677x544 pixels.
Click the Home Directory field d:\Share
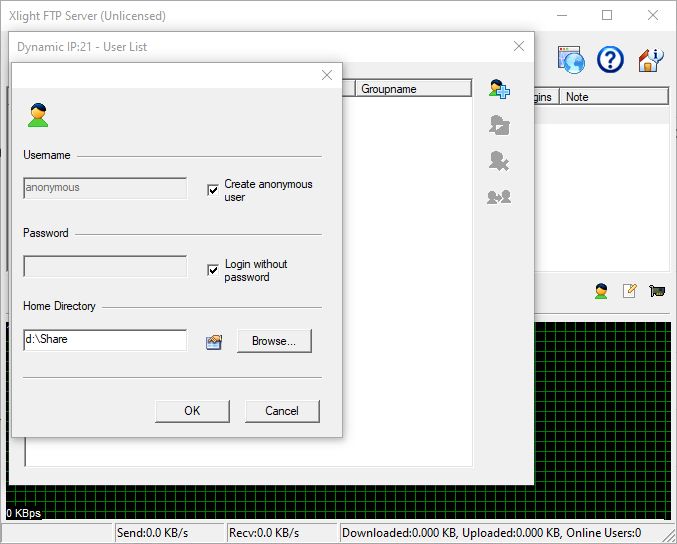[x=105, y=340]
